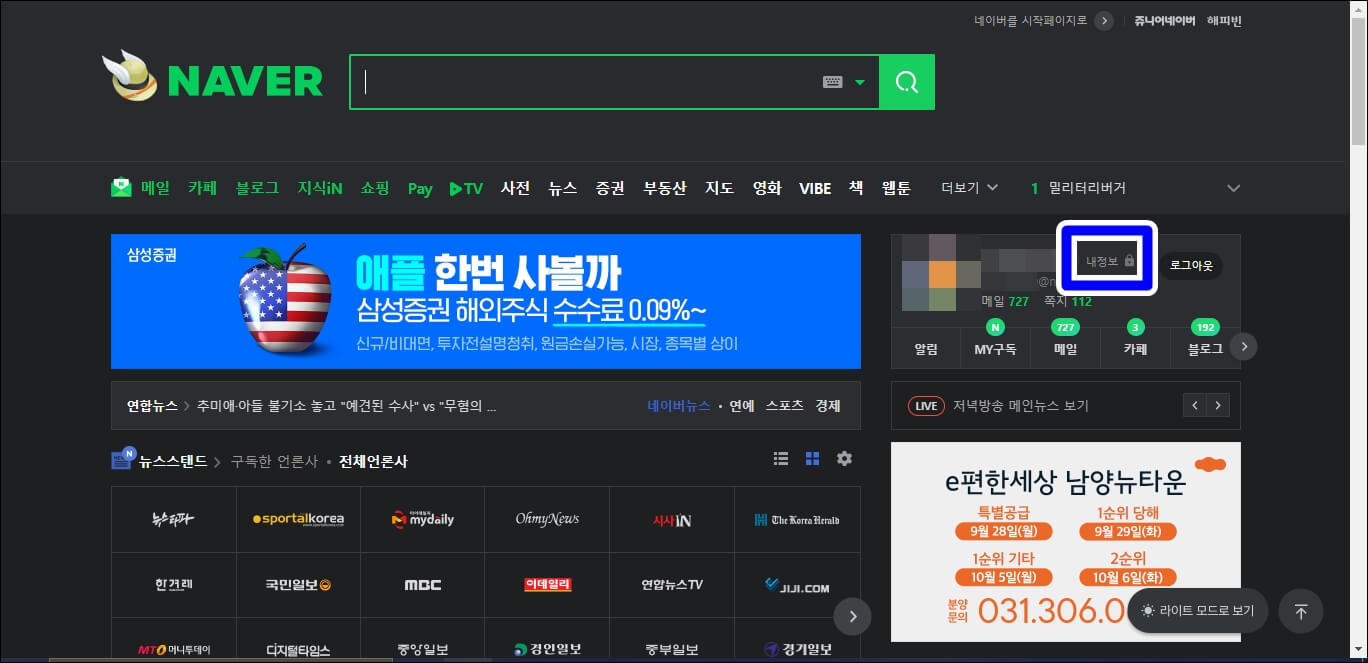Open 스포츠 news link
Image resolution: width=1368 pixels, height=663 pixels.
coord(785,406)
